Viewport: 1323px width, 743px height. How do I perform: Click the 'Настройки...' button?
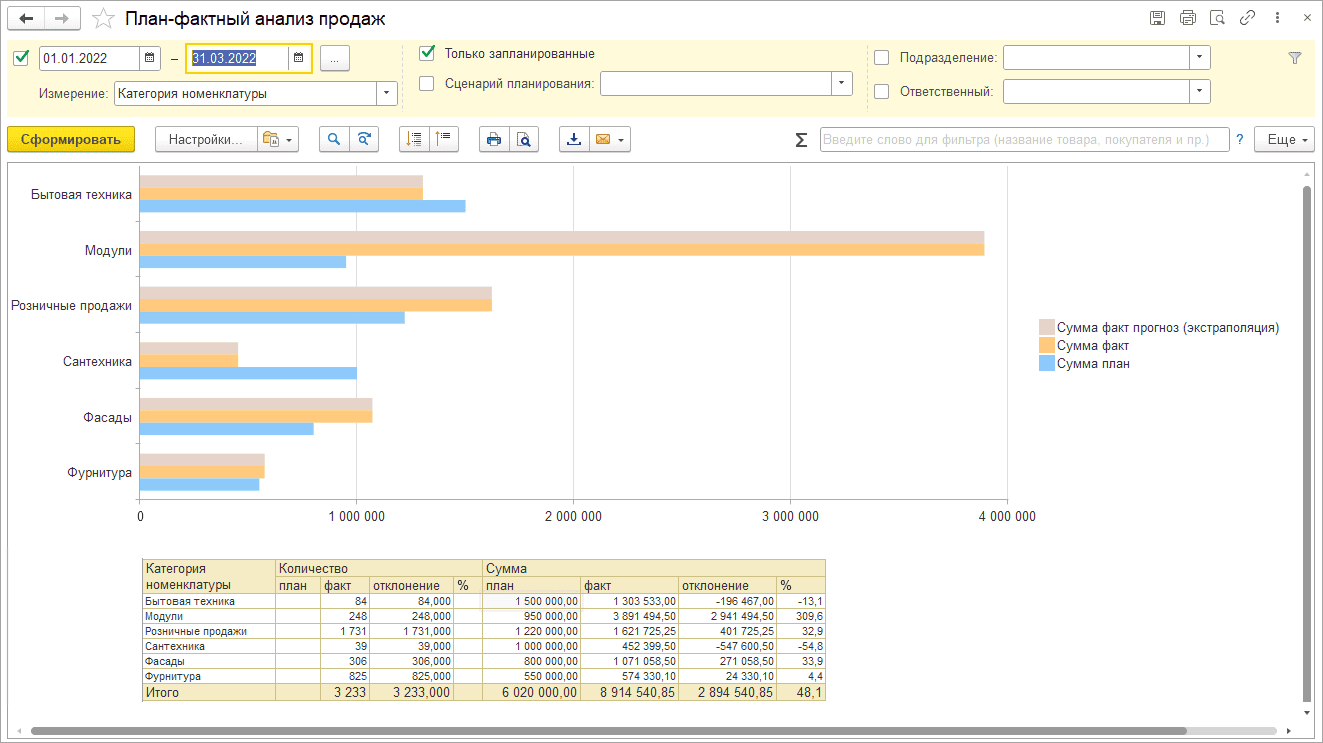point(206,140)
